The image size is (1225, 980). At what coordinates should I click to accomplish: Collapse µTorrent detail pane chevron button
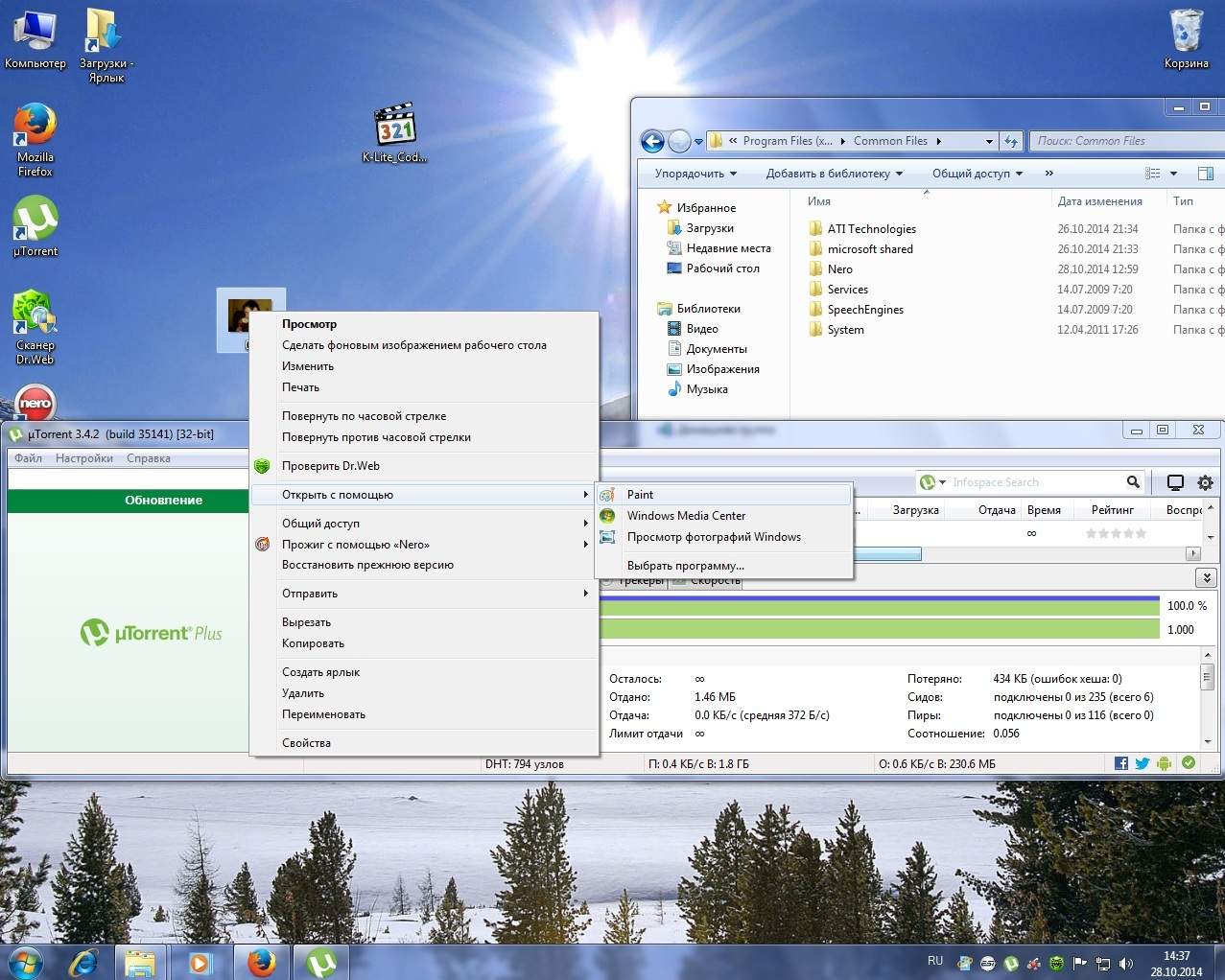click(1206, 577)
